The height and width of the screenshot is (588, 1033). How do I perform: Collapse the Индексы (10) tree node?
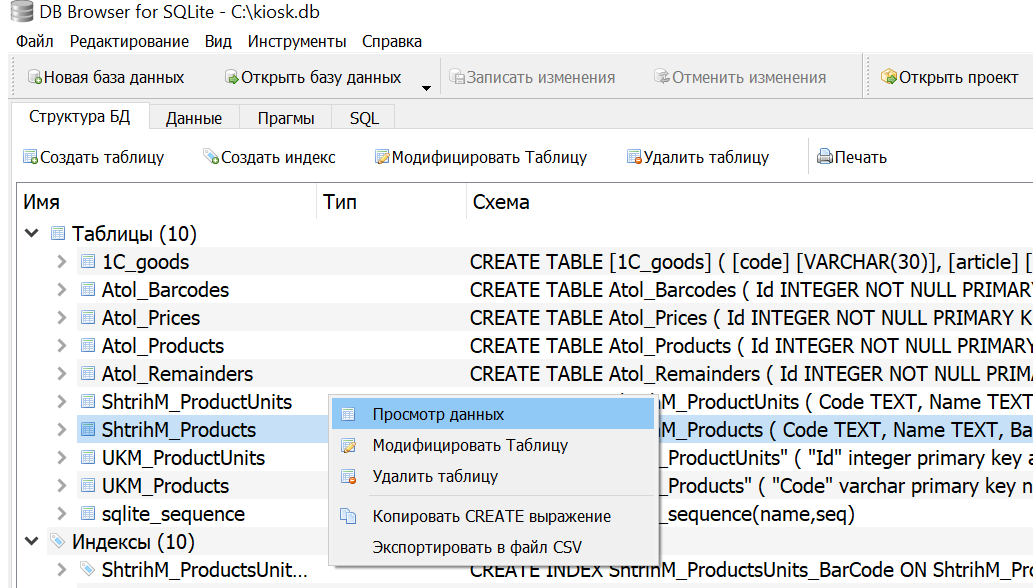tap(32, 541)
